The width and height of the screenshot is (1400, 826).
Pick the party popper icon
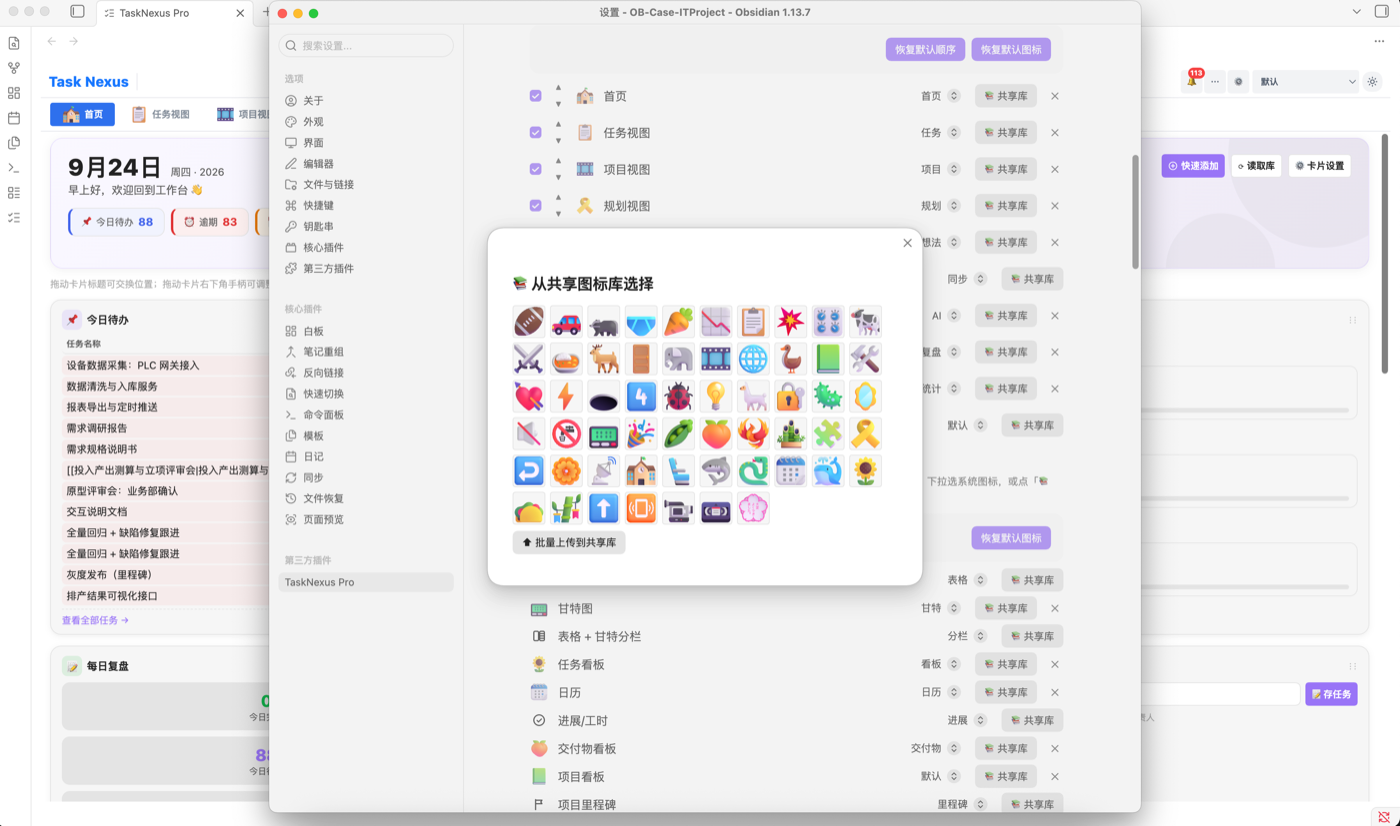point(641,434)
